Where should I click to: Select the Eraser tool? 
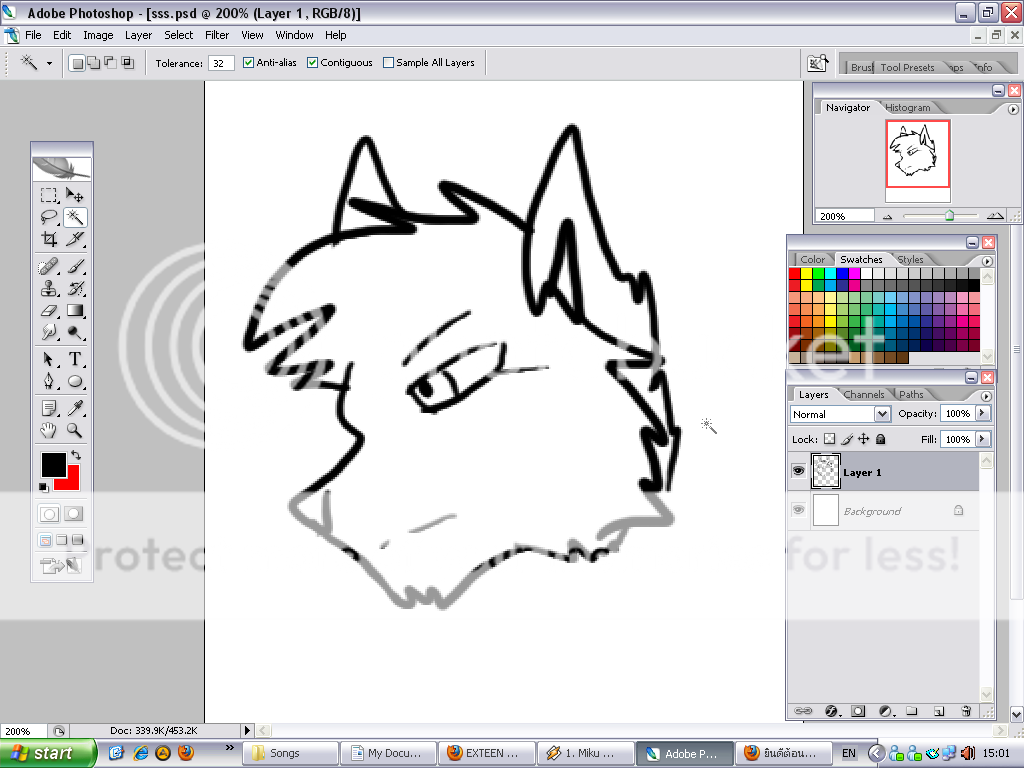click(x=49, y=310)
